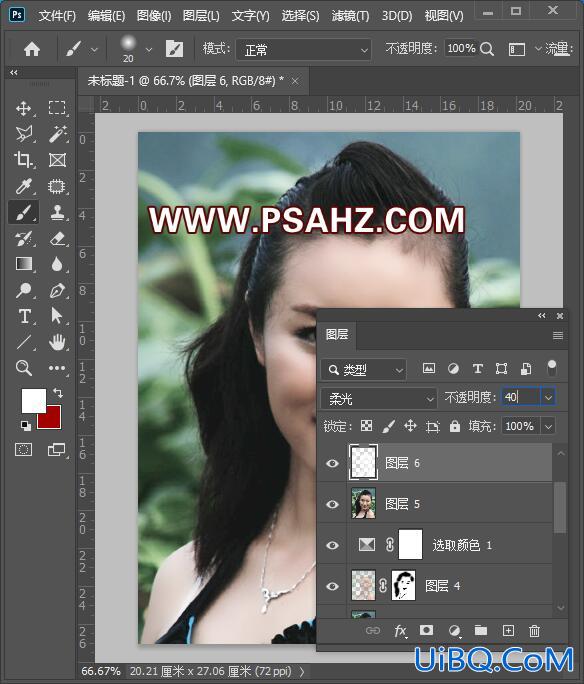This screenshot has width=584, height=684.
Task: Select the Zoom tool
Action: coord(23,368)
